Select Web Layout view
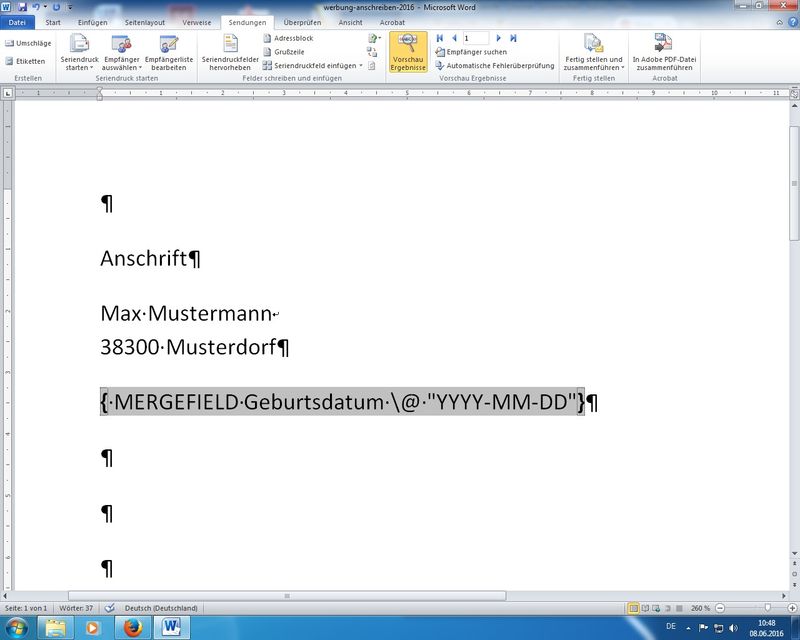This screenshot has width=800, height=640. point(656,608)
